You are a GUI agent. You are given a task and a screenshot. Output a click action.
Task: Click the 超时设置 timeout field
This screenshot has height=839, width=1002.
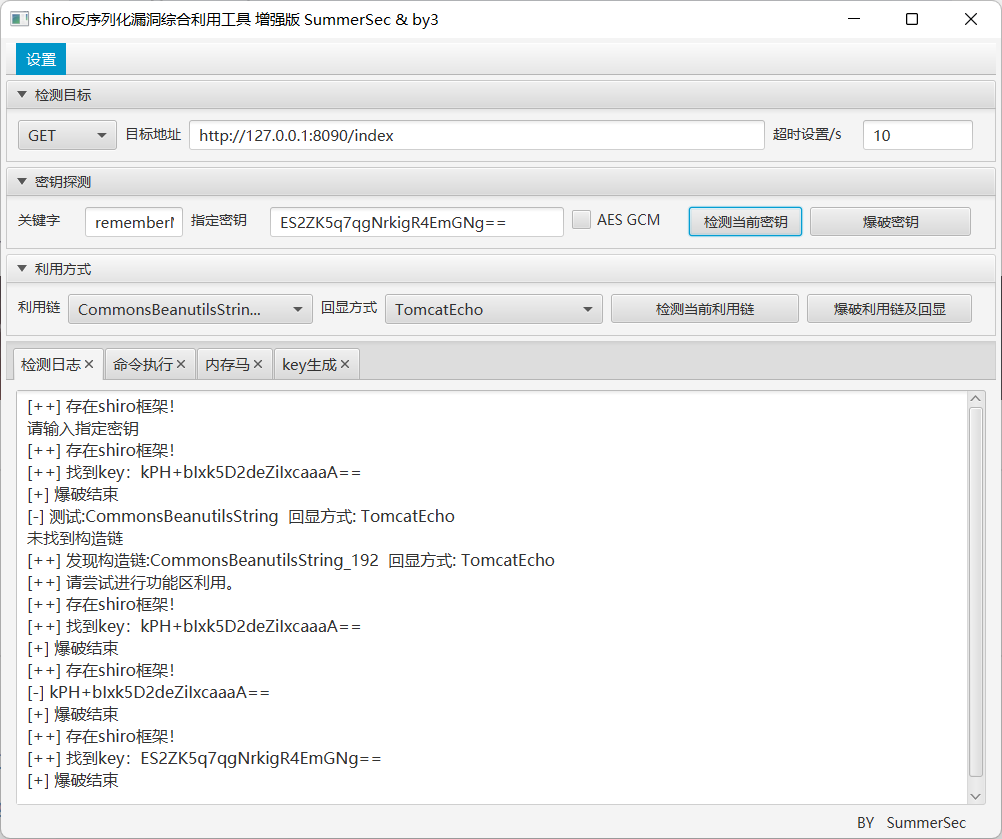(x=918, y=135)
